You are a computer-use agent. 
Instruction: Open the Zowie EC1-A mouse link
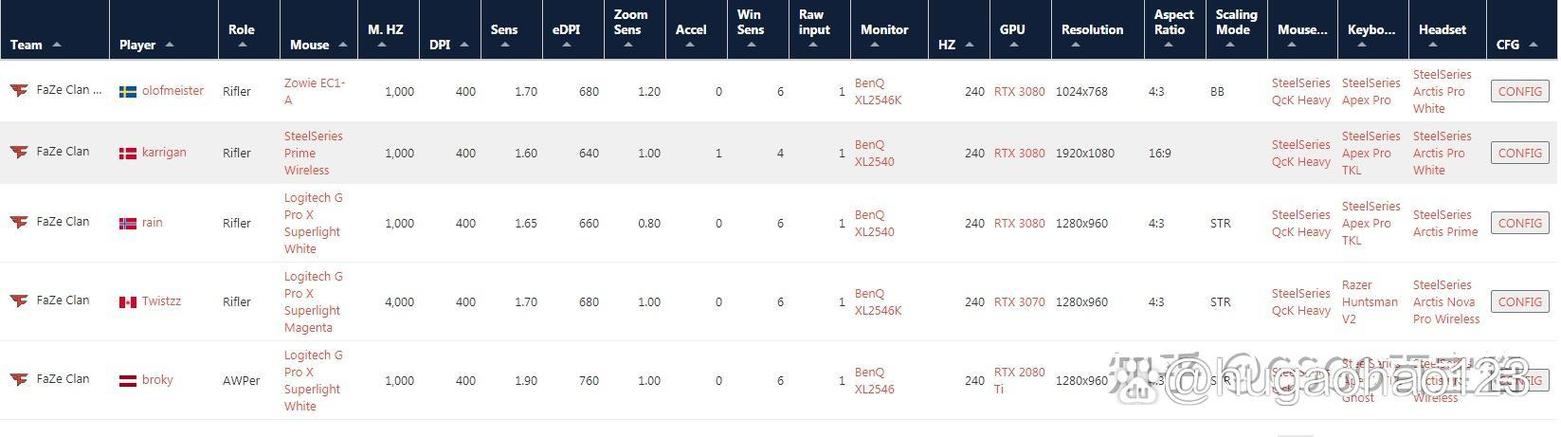[x=314, y=92]
